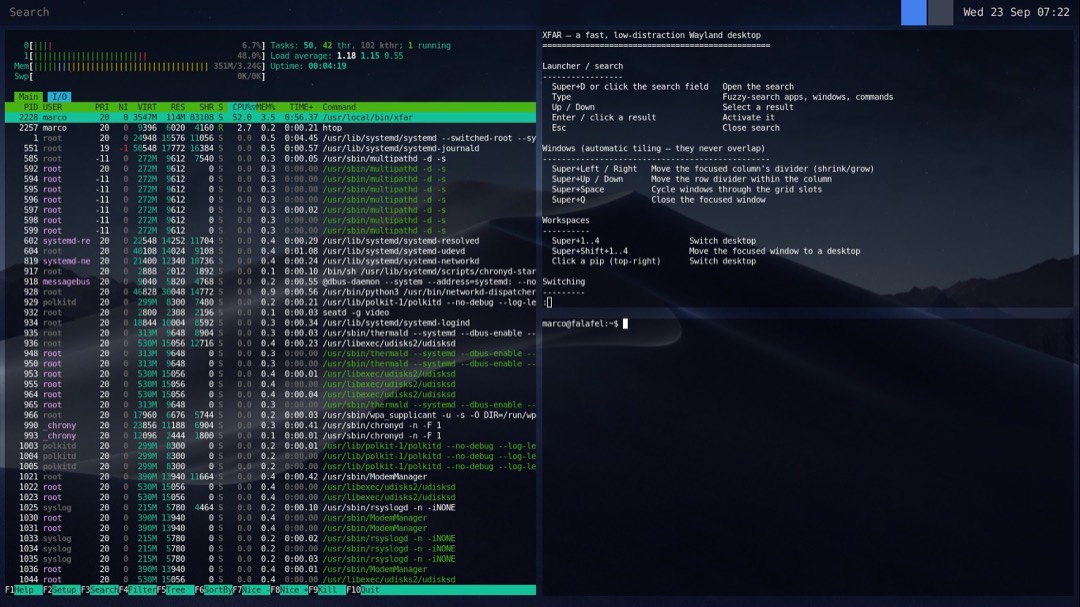Switch to the active blue workspace pip
This screenshot has height=607, width=1080.
(913, 12)
